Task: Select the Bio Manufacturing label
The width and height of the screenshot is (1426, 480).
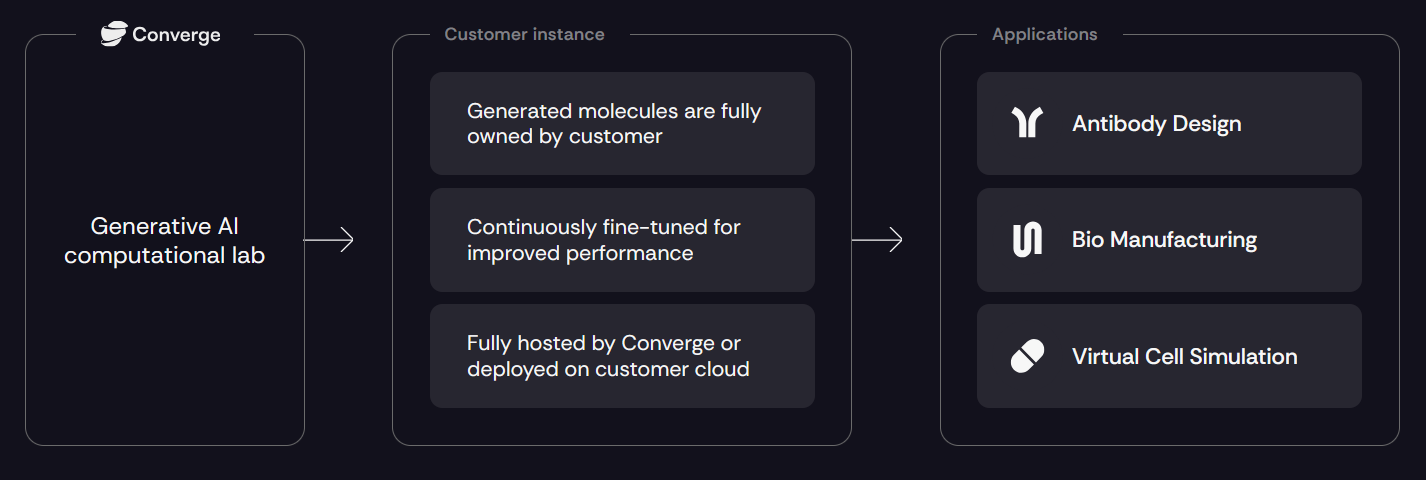Action: tap(1164, 240)
